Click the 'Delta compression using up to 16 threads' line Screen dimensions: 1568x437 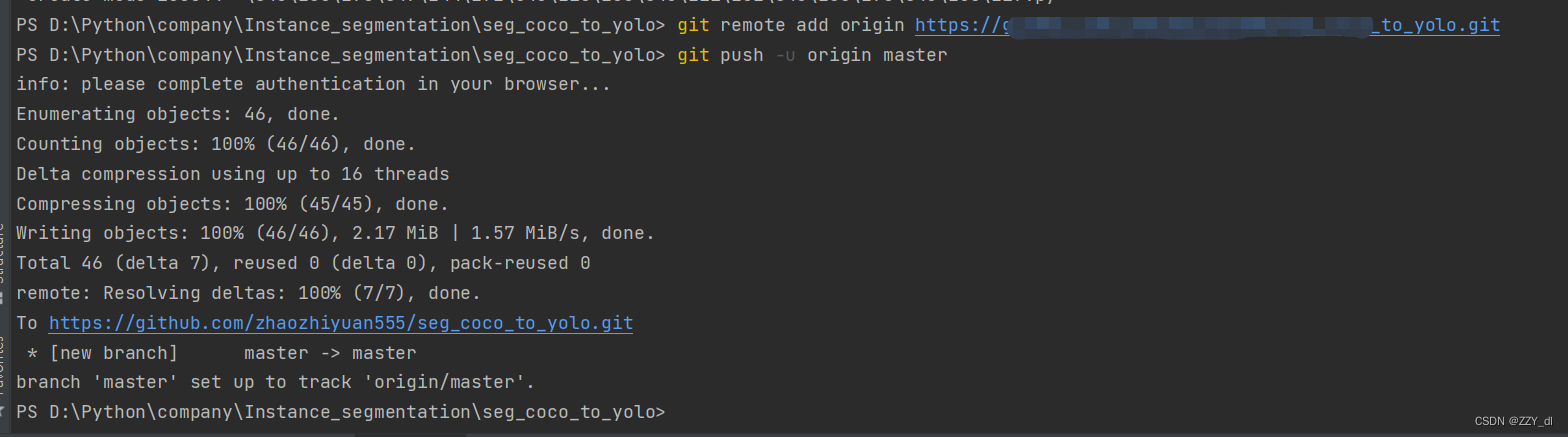click(232, 174)
